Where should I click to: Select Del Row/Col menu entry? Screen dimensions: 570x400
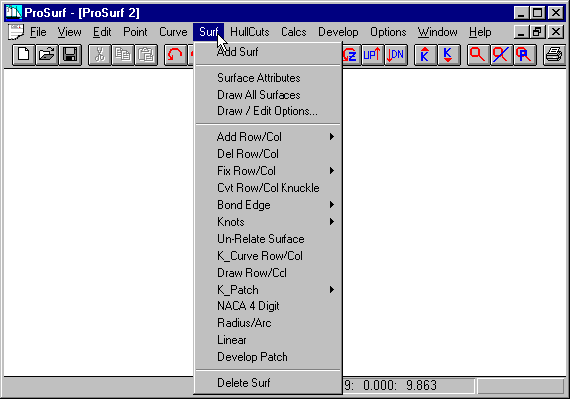click(268, 154)
